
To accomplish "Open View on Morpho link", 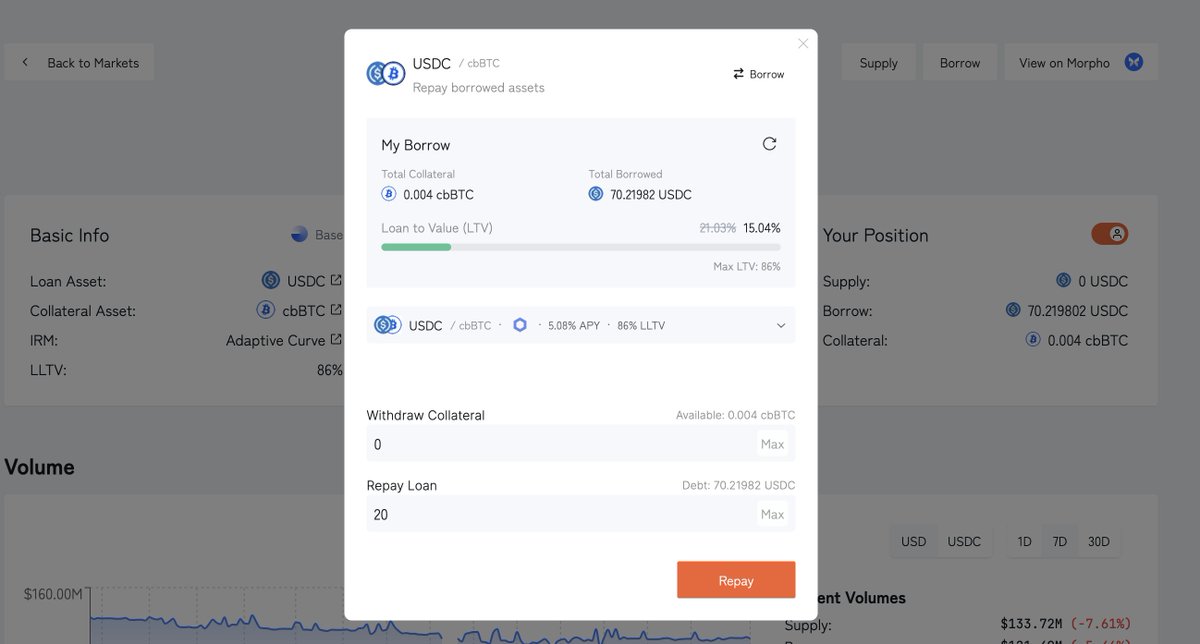I will pos(1081,62).
